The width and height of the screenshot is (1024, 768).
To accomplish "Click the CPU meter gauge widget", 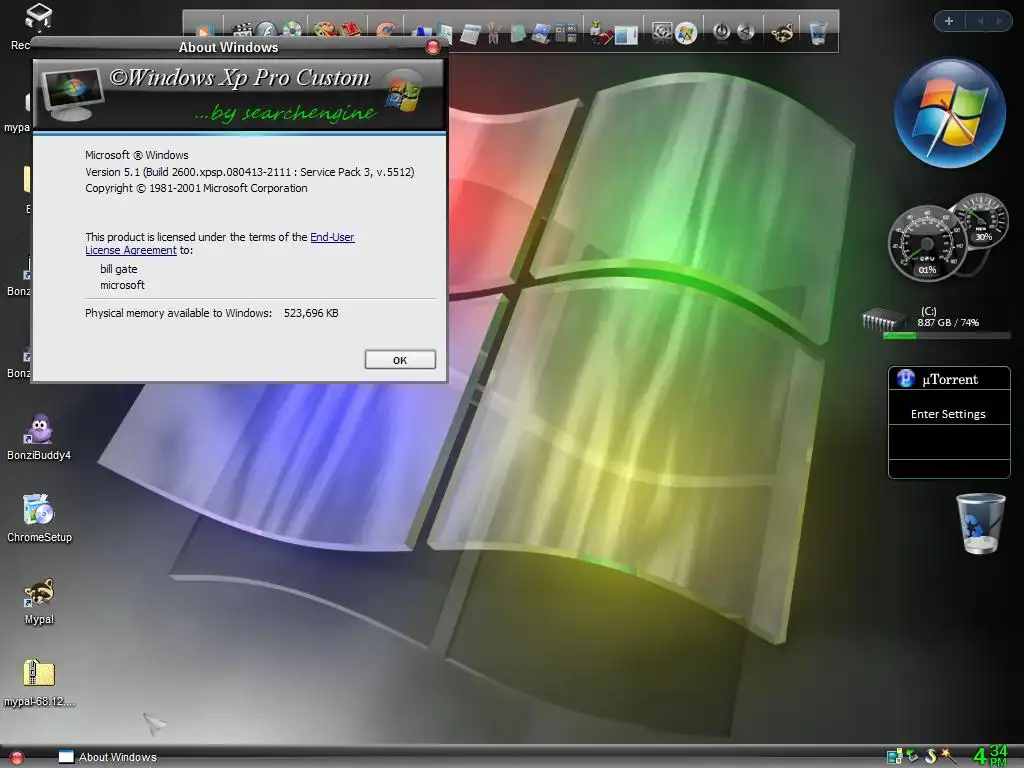I will [x=926, y=243].
